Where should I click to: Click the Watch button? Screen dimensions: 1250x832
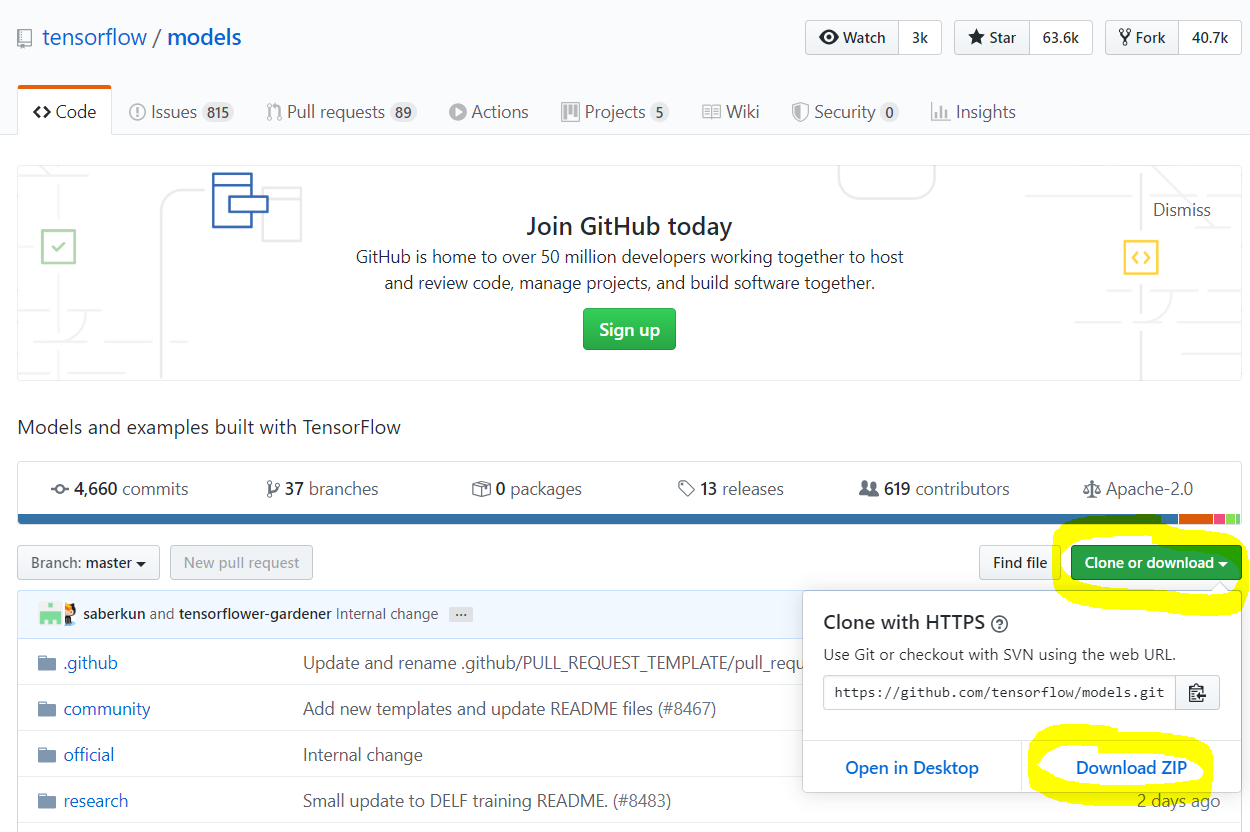pyautogui.click(x=852, y=37)
